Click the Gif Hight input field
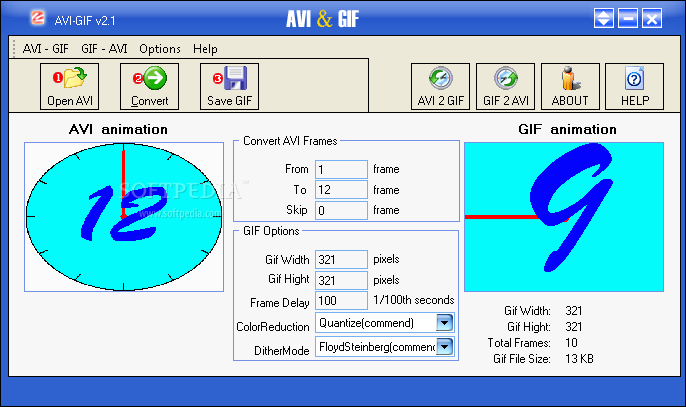686x407 pixels. tap(341, 280)
